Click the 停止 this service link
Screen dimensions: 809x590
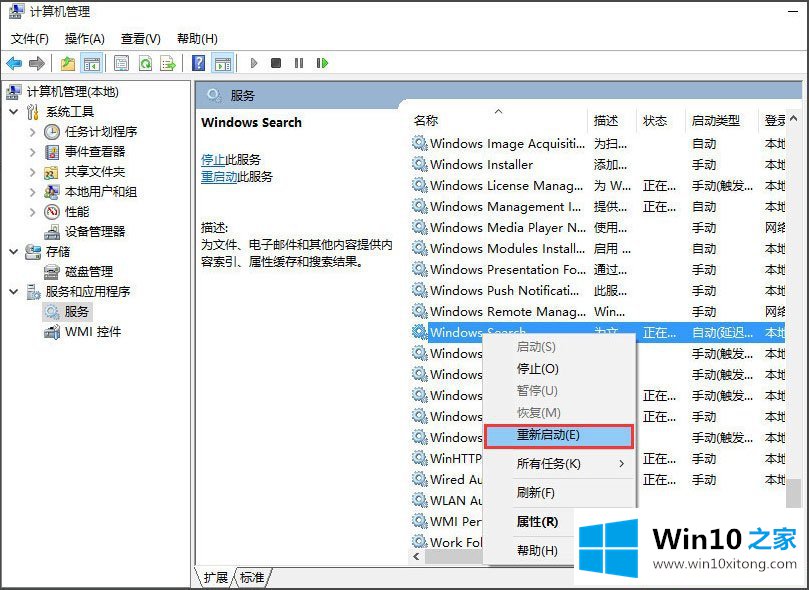[x=213, y=159]
